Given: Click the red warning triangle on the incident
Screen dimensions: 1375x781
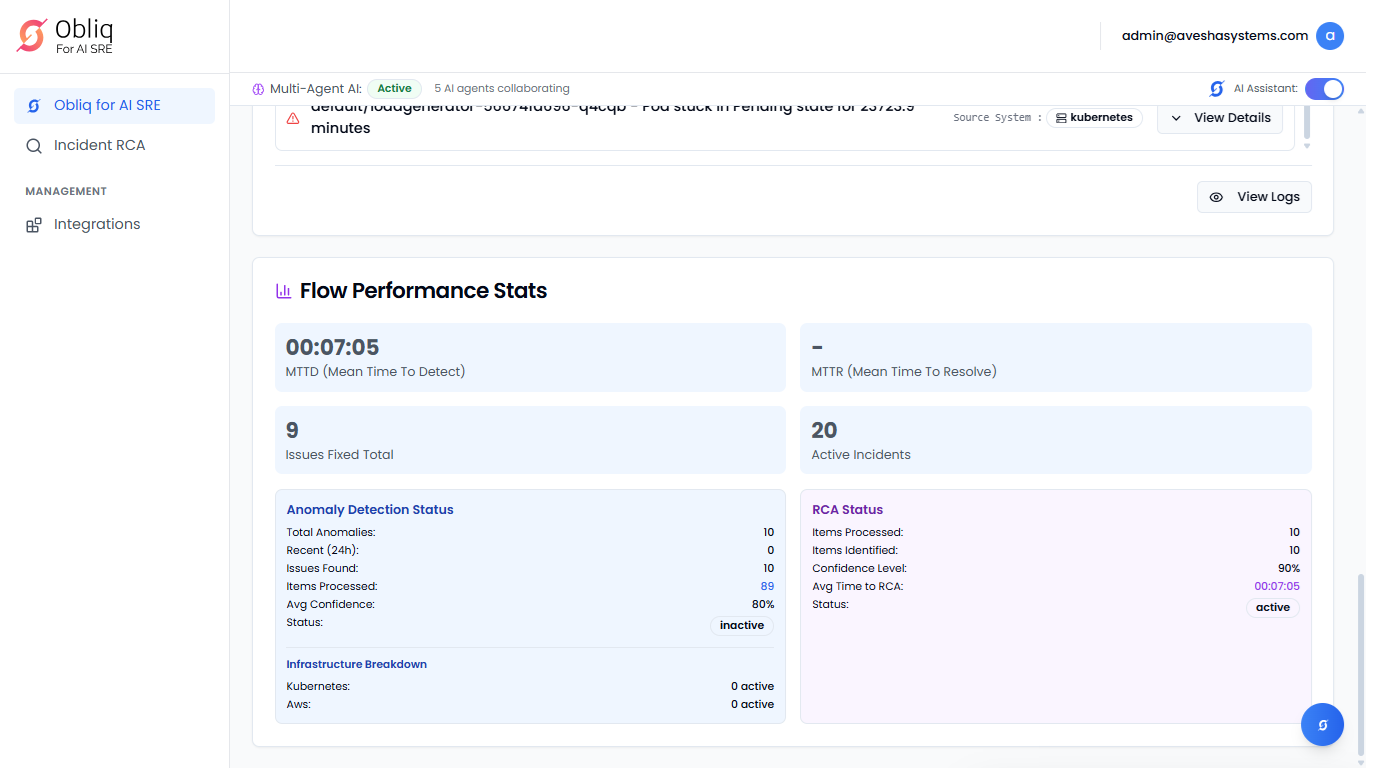Looking at the screenshot, I should pyautogui.click(x=293, y=118).
